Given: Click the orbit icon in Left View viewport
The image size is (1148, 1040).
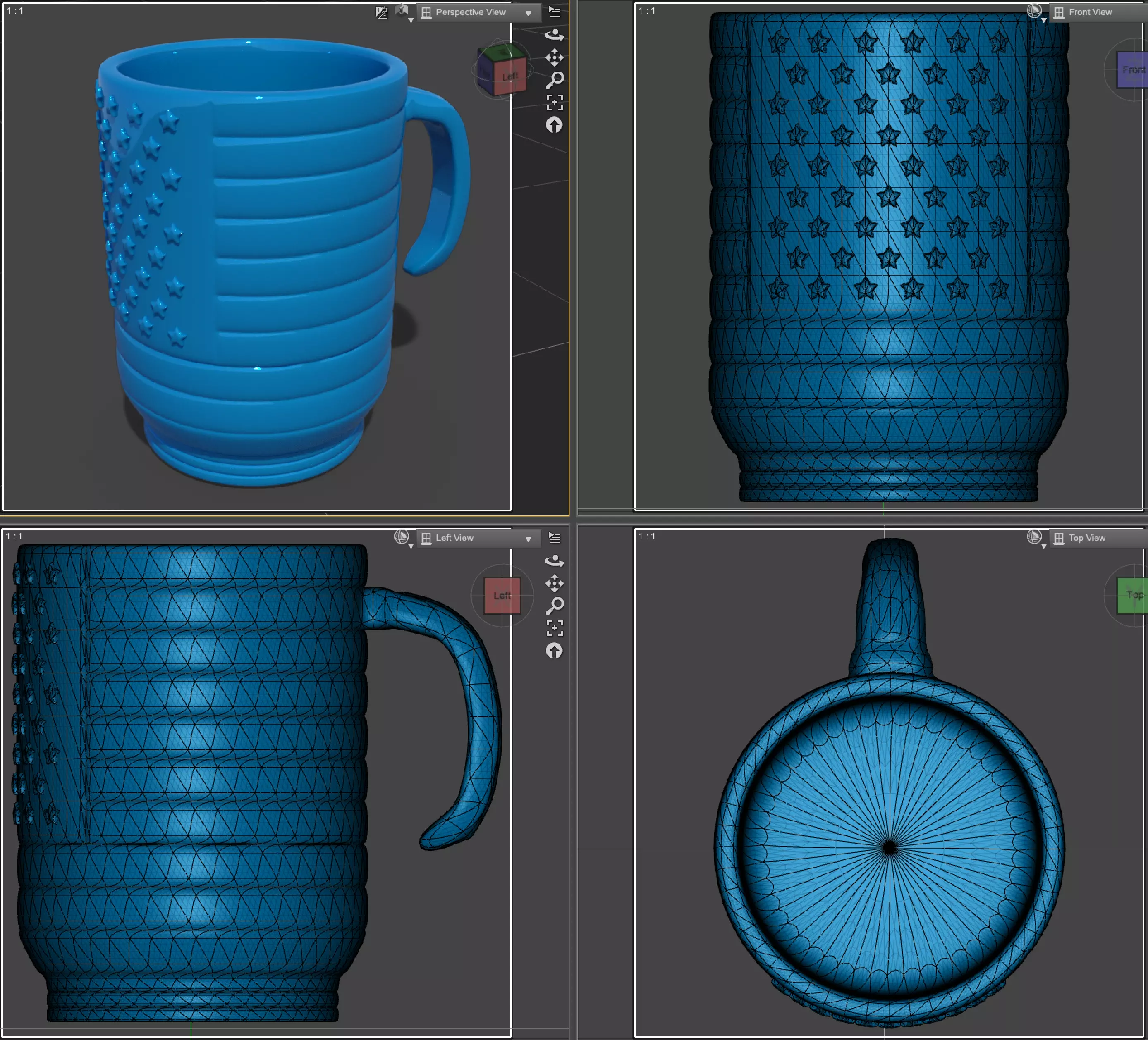Looking at the screenshot, I should coord(555,561).
